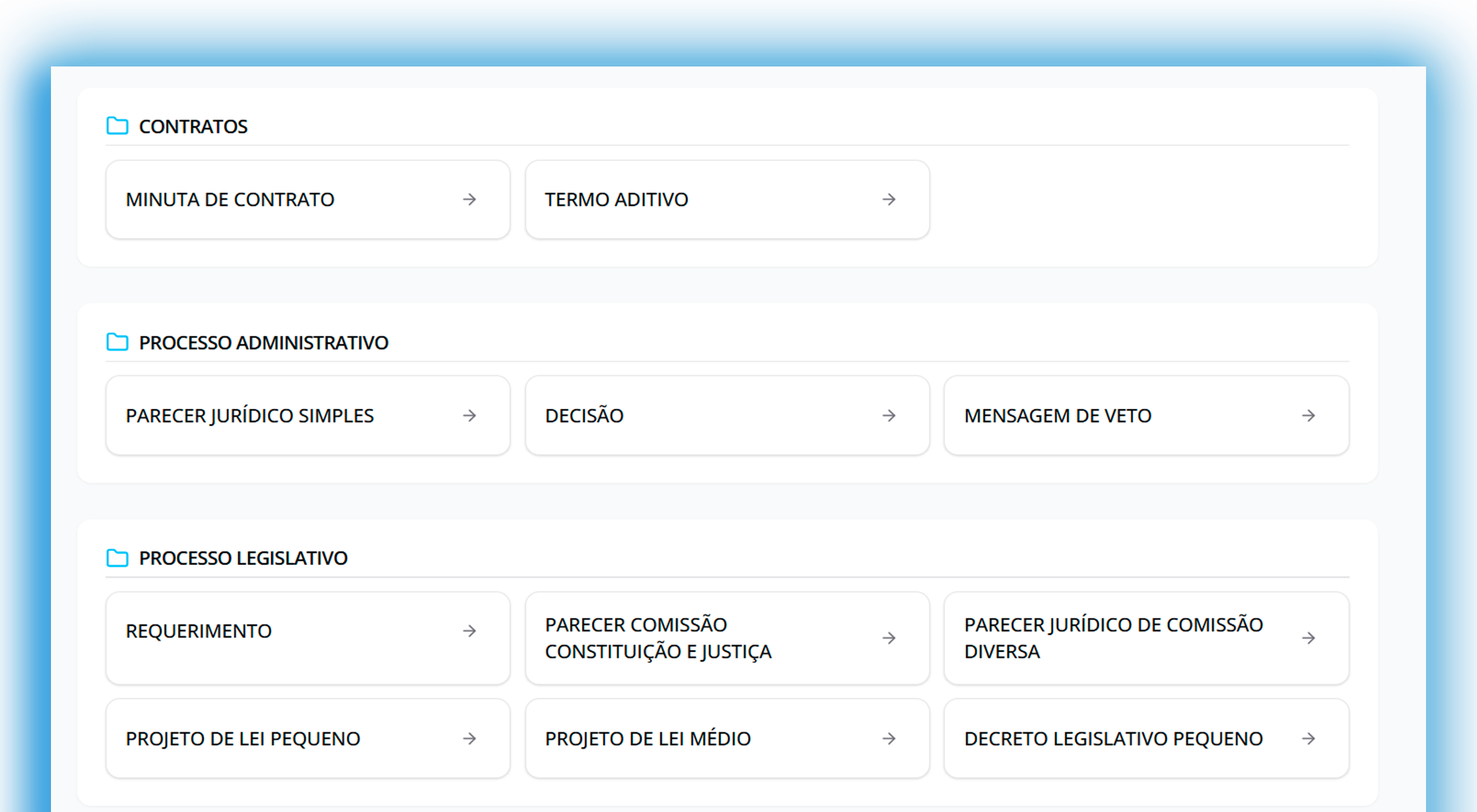Viewport: 1477px width, 812px height.
Task: Click the arrow icon on MINUTA DE CONTRATO
Action: tap(470, 199)
